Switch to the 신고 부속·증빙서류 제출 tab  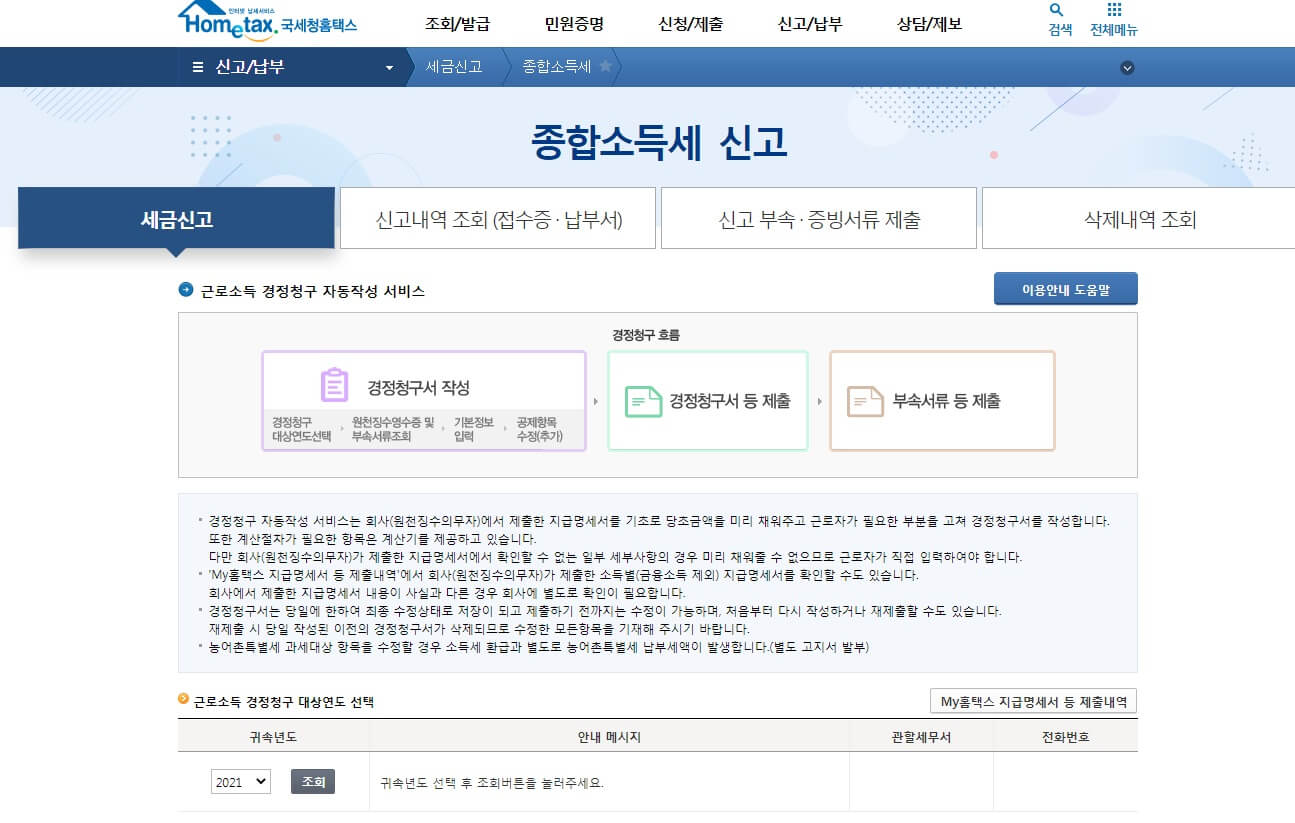818,218
